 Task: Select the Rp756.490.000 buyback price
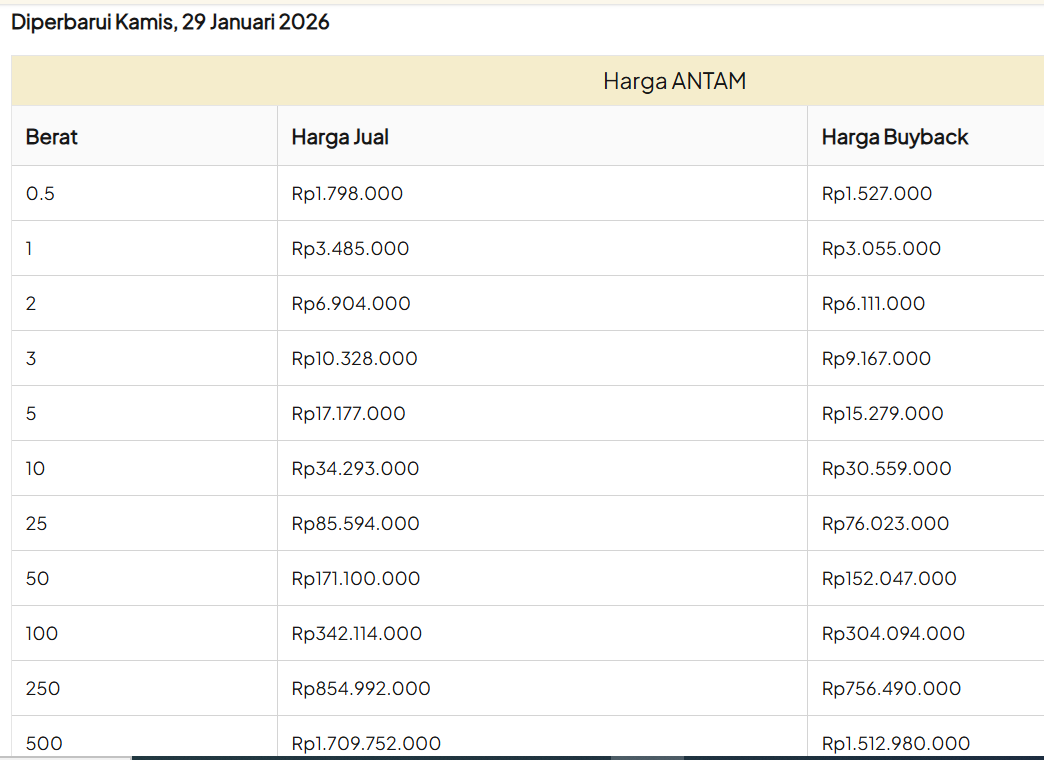coord(891,689)
